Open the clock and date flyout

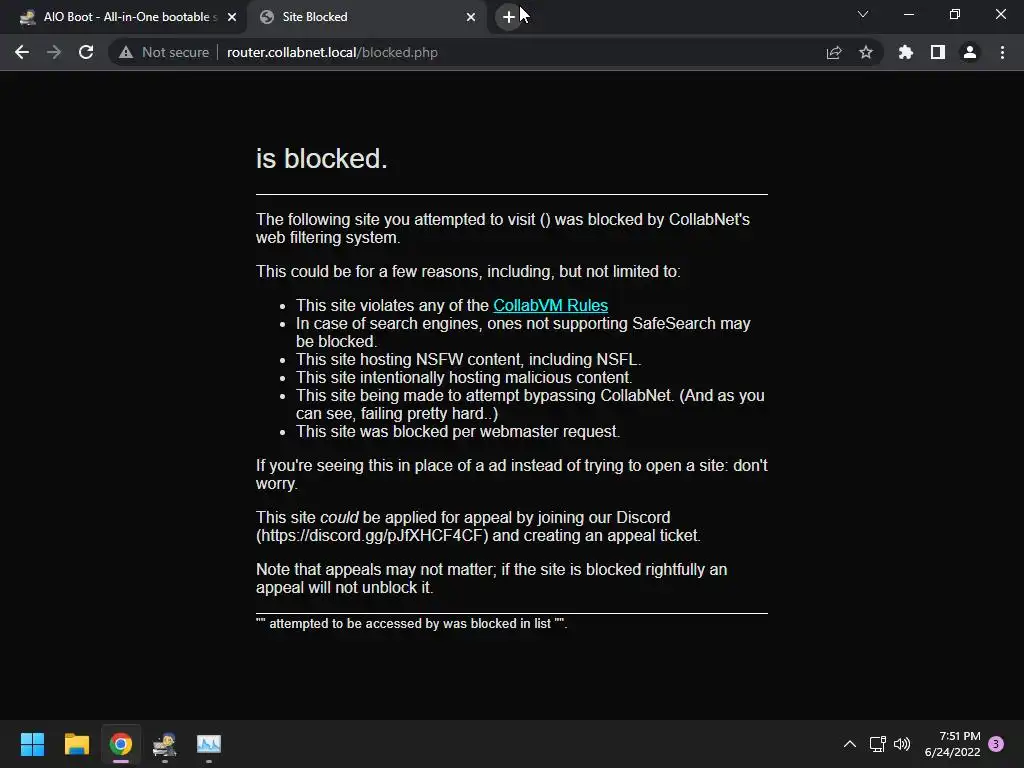pos(952,744)
